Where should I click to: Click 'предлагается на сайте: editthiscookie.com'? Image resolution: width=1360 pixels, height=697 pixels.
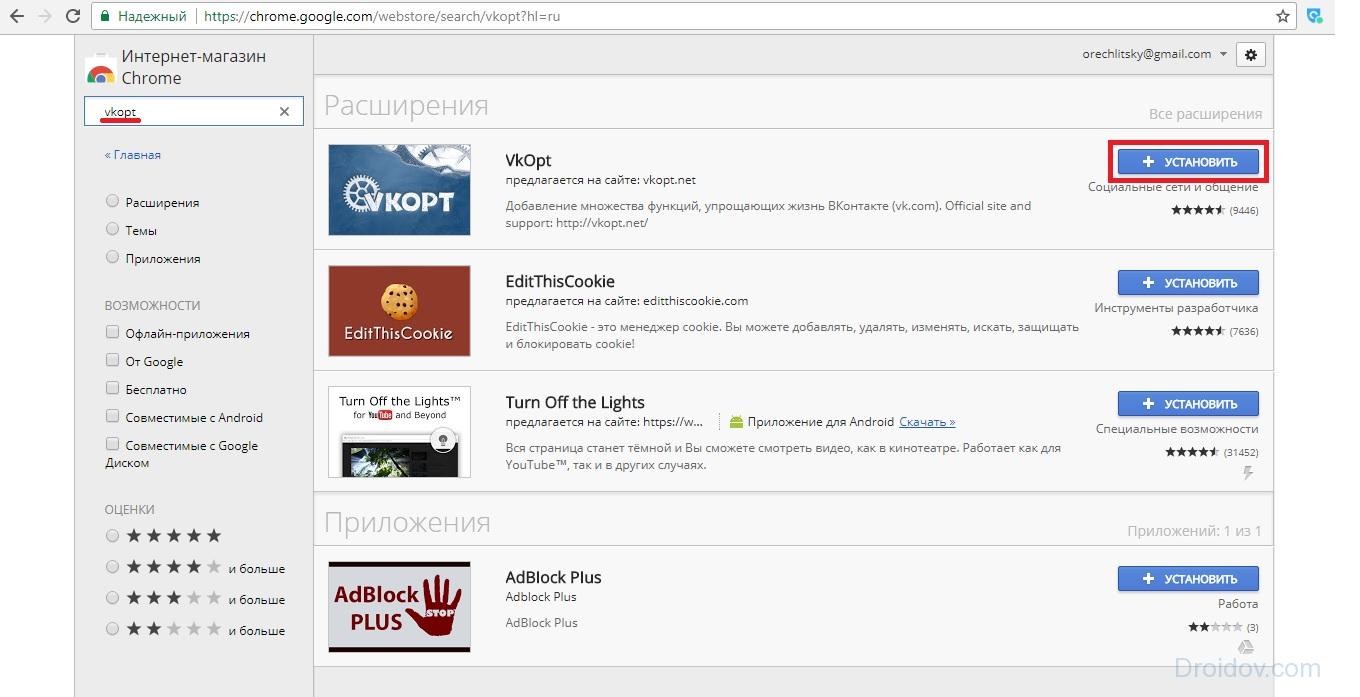626,300
